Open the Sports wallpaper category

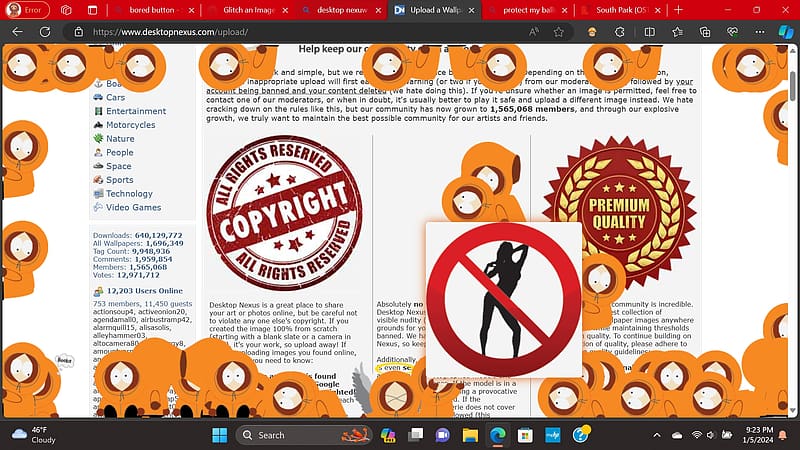pyautogui.click(x=119, y=180)
